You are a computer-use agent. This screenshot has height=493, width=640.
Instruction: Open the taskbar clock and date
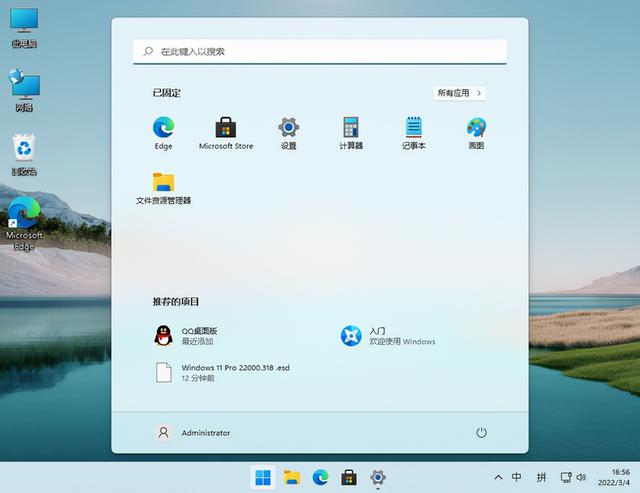click(619, 477)
